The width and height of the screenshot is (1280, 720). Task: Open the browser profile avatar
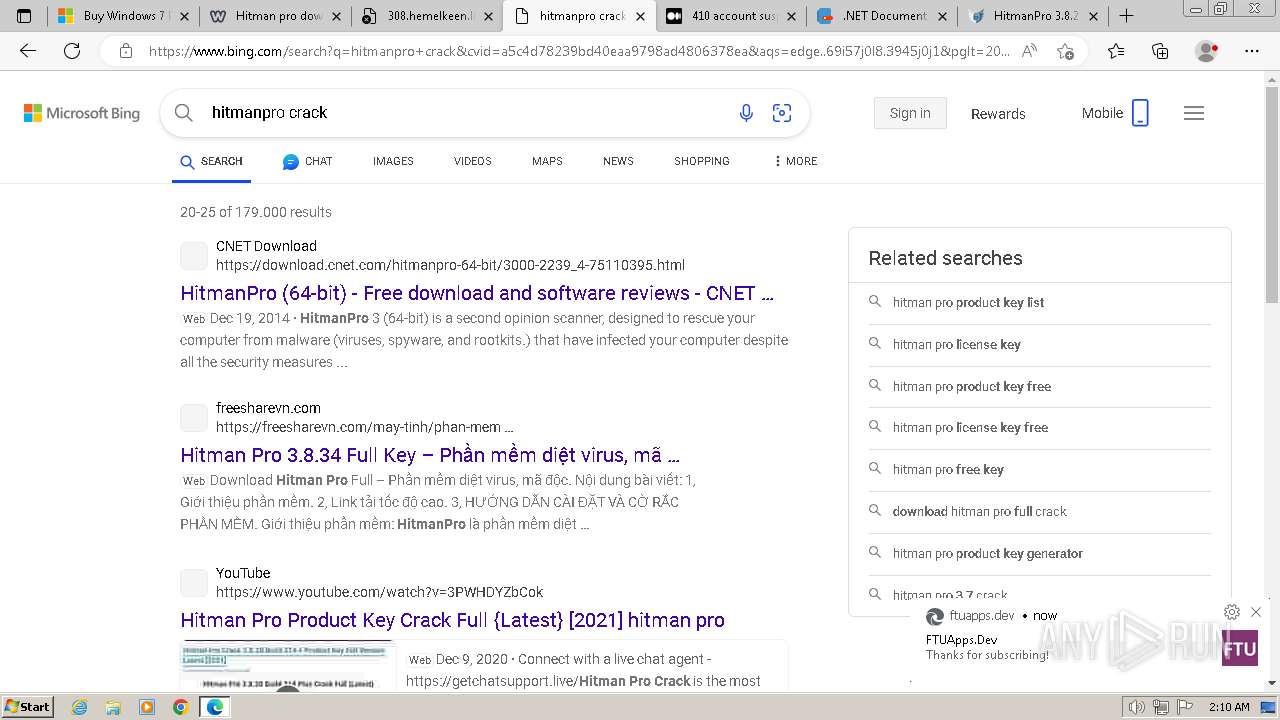pos(1207,51)
